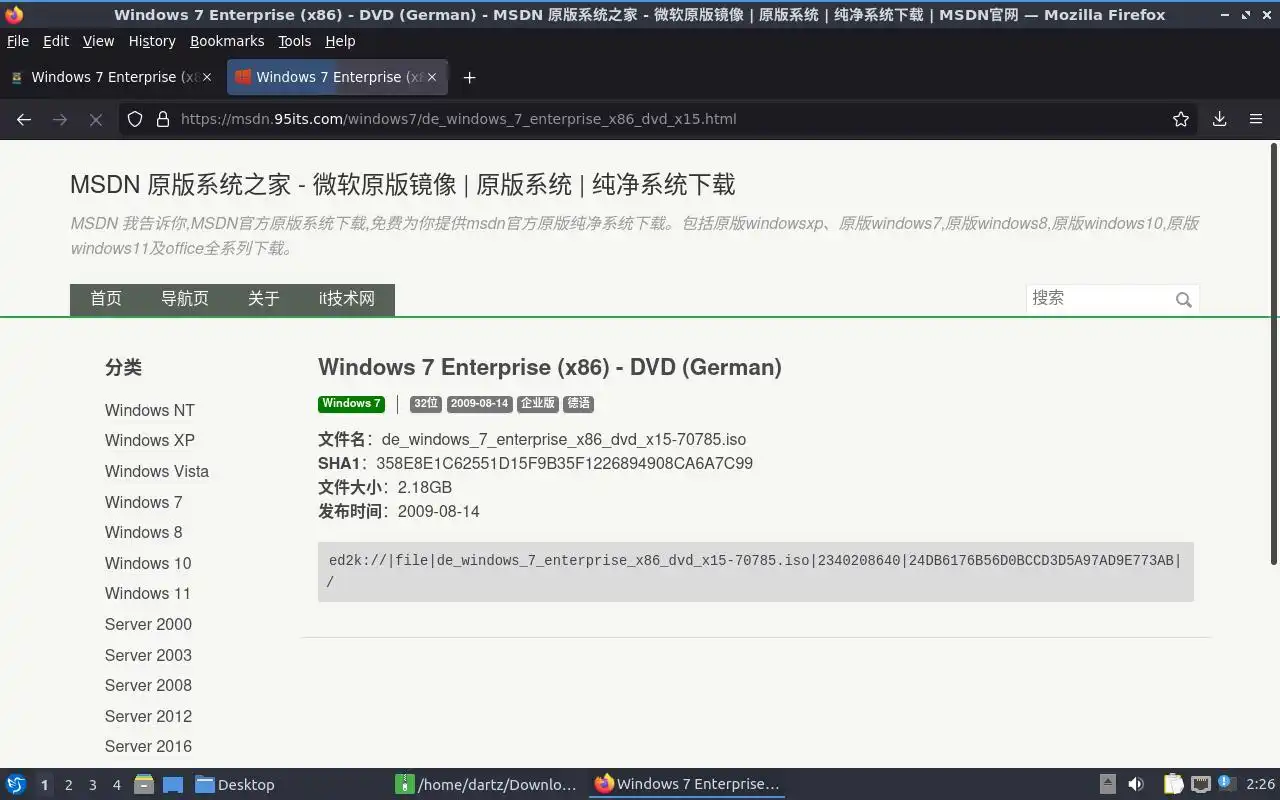Click the 首页 navigation item
Screen dimensions: 1280x800
coord(106,299)
